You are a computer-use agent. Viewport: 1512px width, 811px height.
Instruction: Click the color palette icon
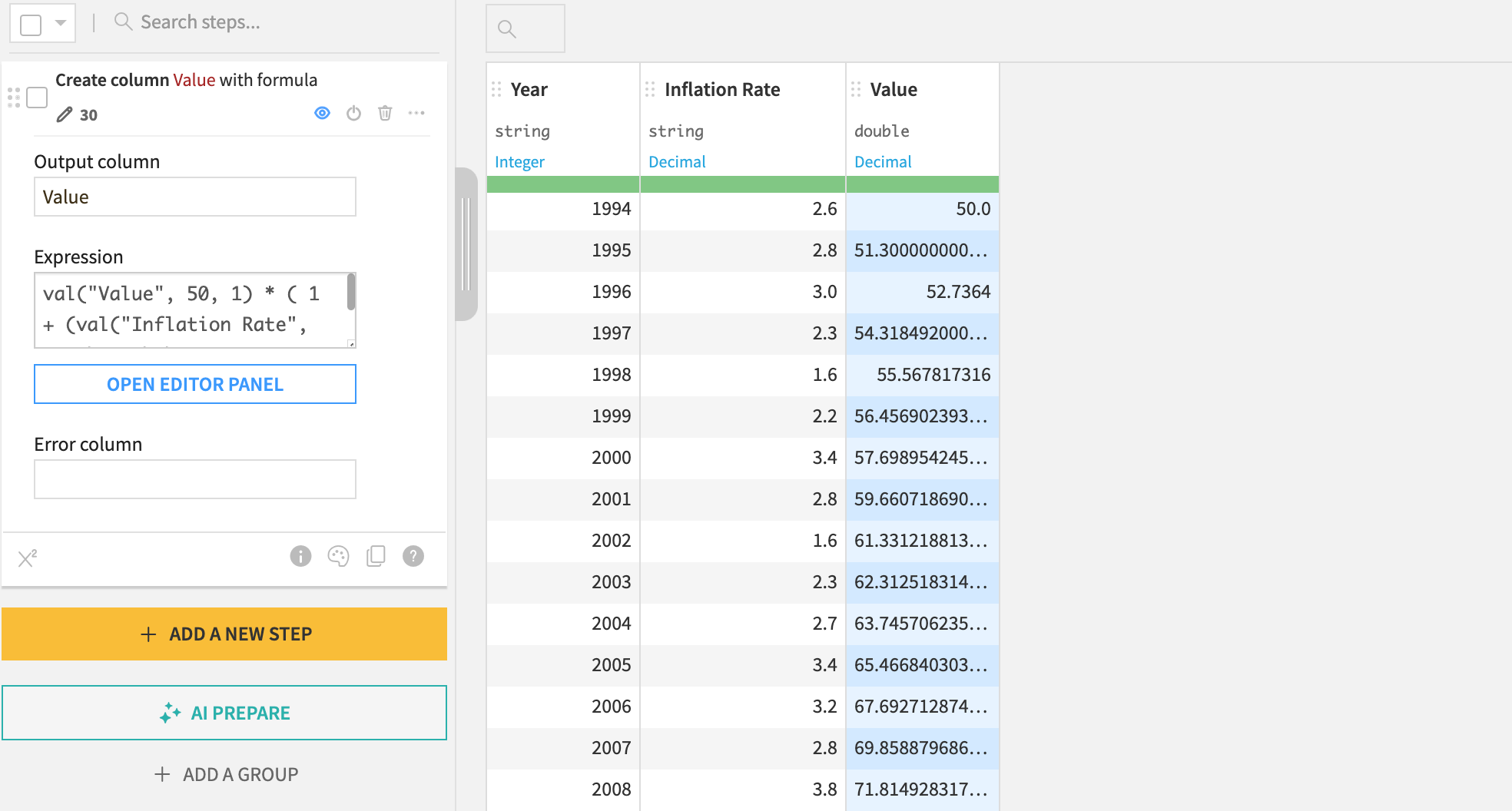338,556
